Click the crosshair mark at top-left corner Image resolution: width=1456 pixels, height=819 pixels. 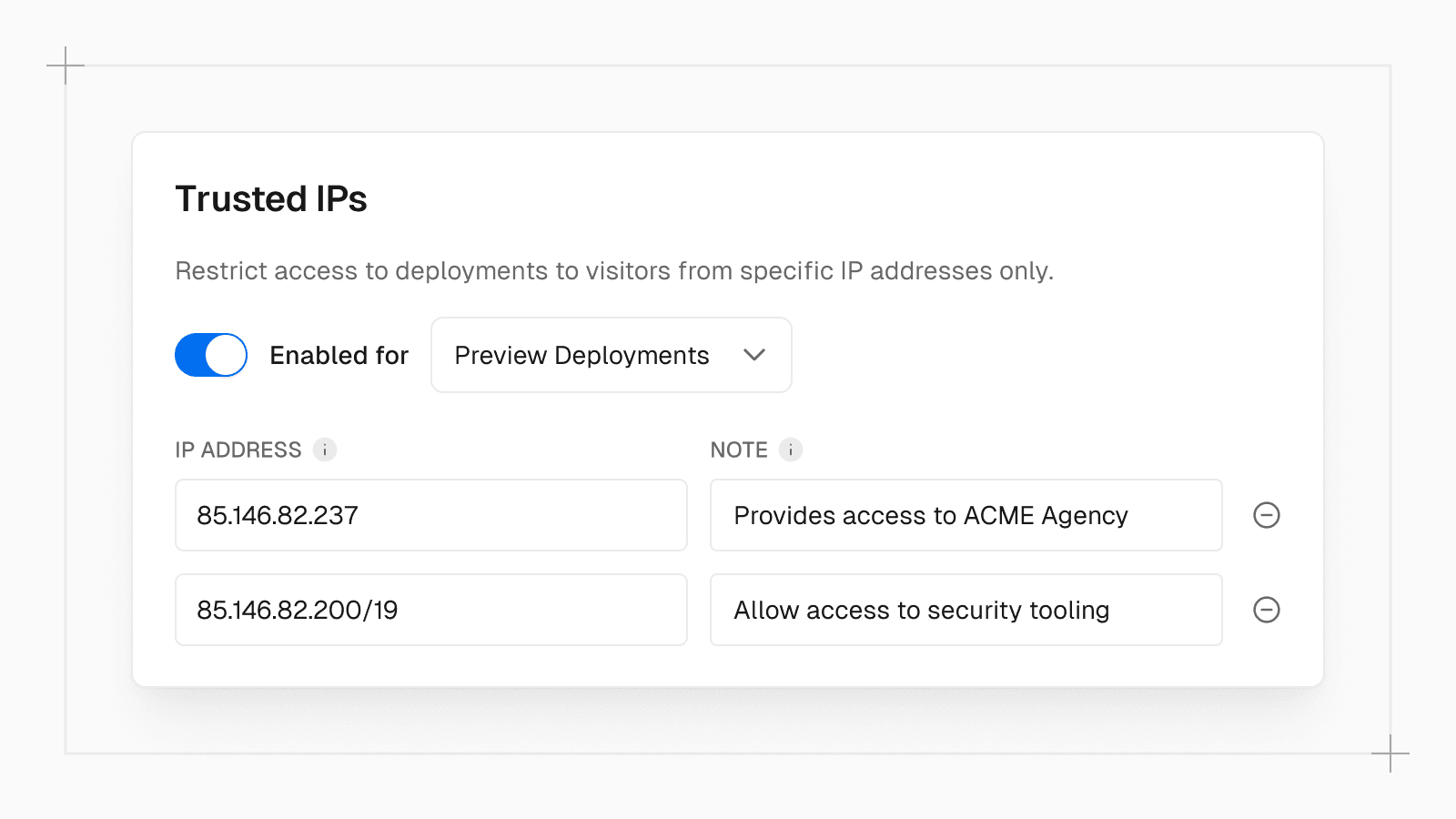66,66
